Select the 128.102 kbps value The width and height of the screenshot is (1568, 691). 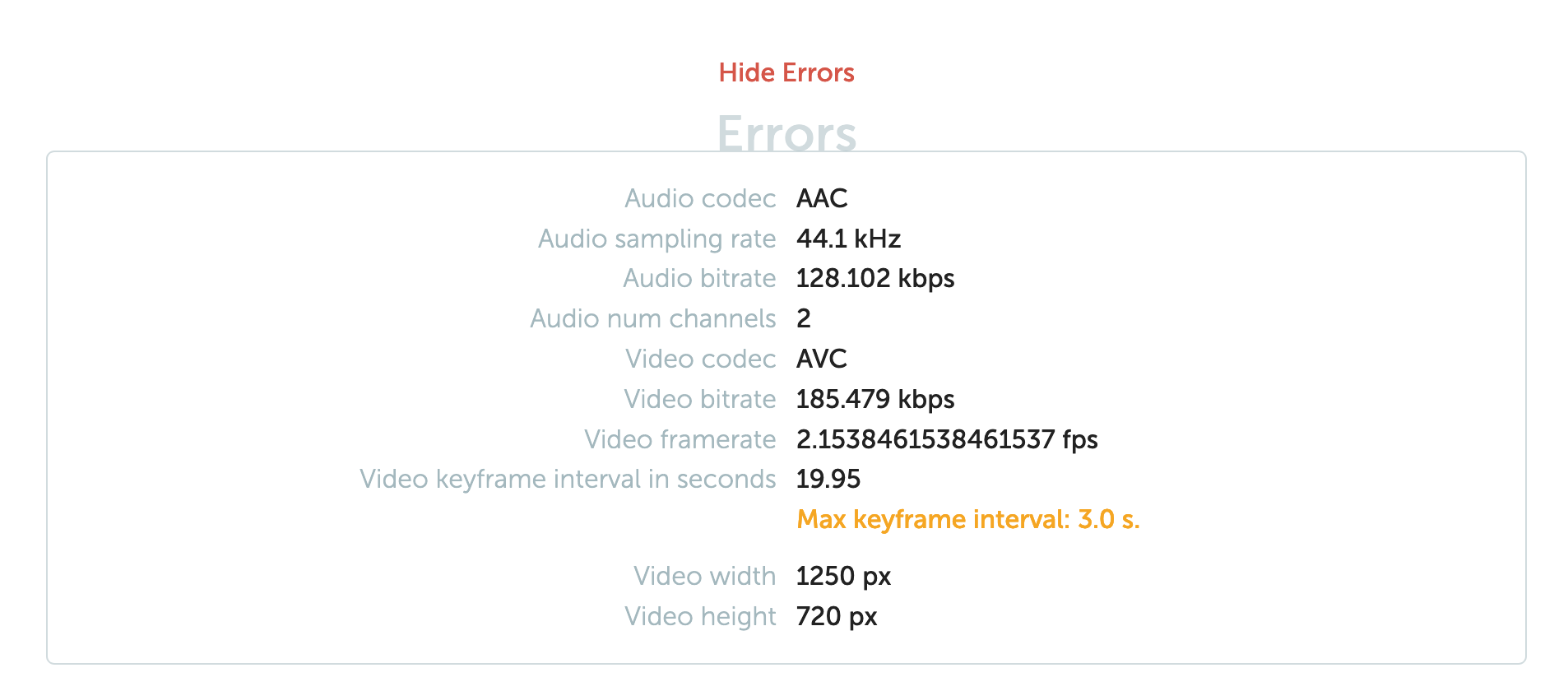click(x=874, y=278)
